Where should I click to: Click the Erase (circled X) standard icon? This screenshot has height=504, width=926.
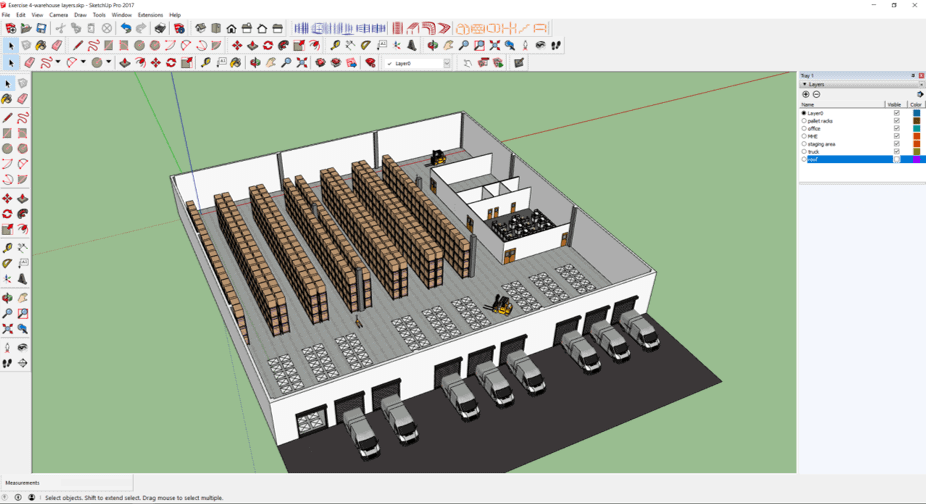[x=106, y=28]
